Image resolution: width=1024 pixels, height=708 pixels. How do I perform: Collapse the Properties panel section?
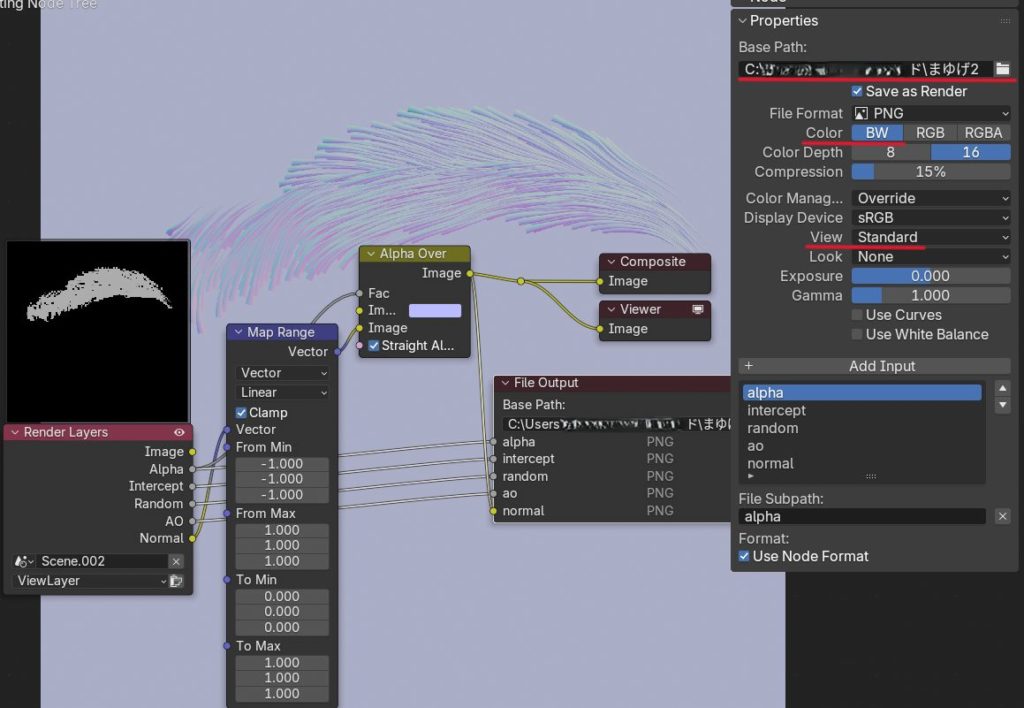pyautogui.click(x=742, y=21)
